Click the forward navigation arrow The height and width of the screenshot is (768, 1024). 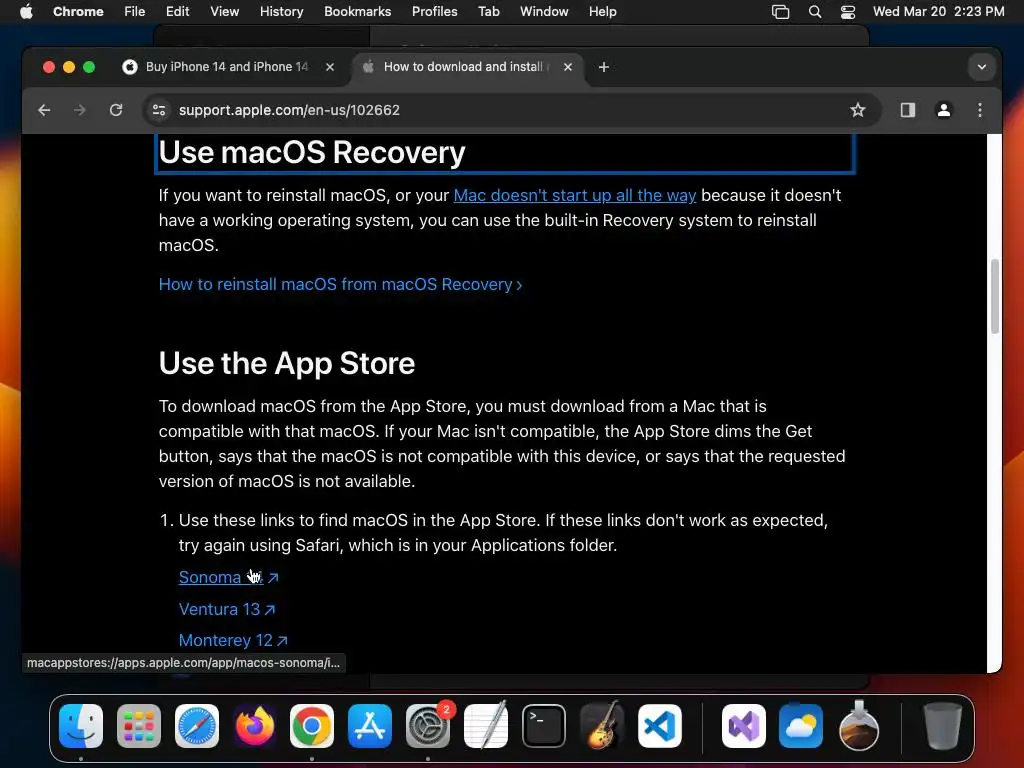(x=80, y=110)
